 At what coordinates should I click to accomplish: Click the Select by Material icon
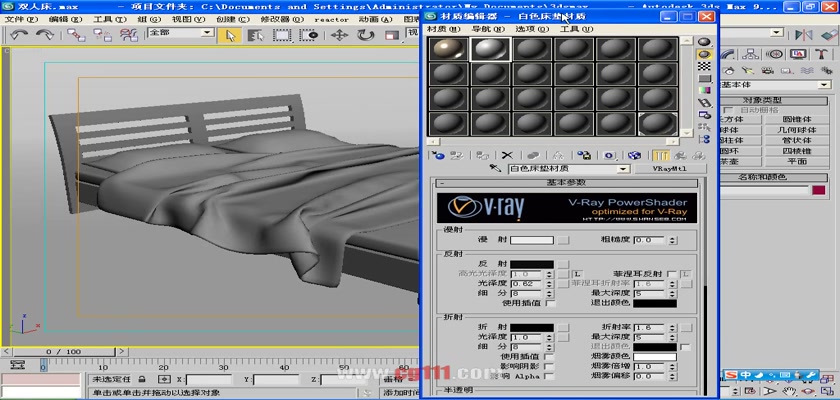(x=704, y=127)
